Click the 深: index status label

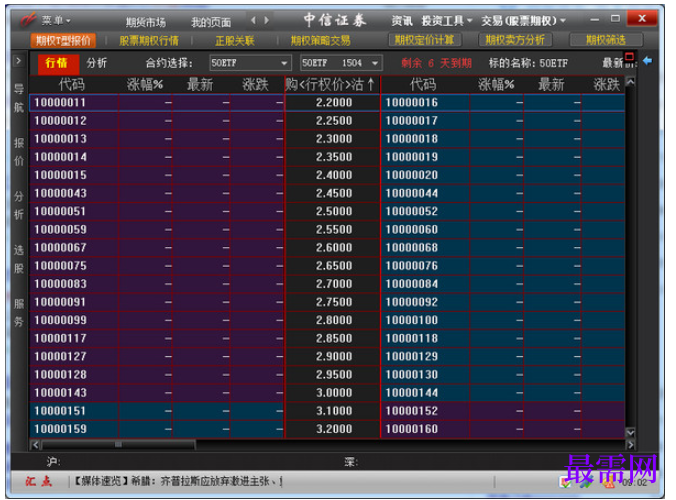pos(351,462)
